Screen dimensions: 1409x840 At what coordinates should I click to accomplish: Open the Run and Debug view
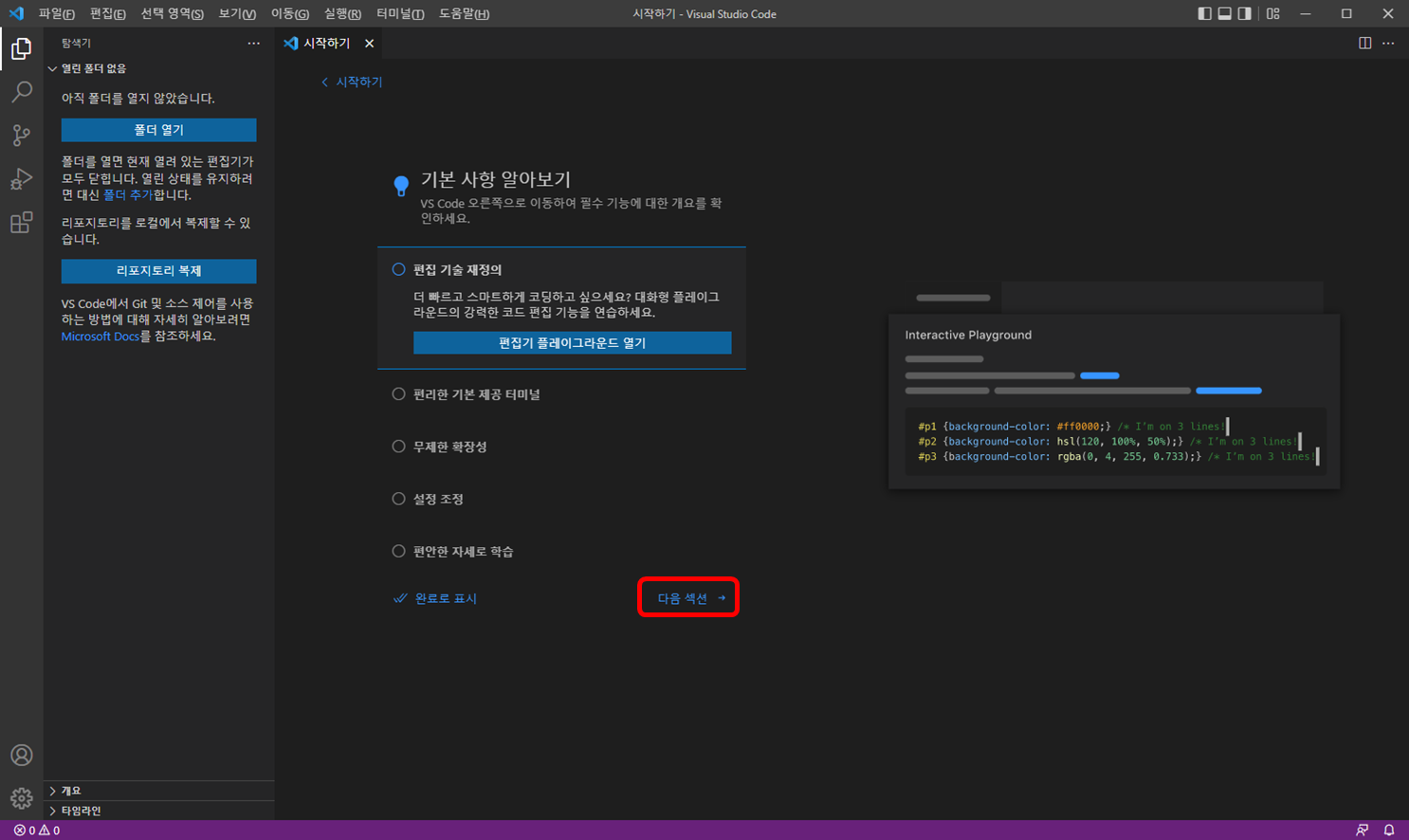21,179
